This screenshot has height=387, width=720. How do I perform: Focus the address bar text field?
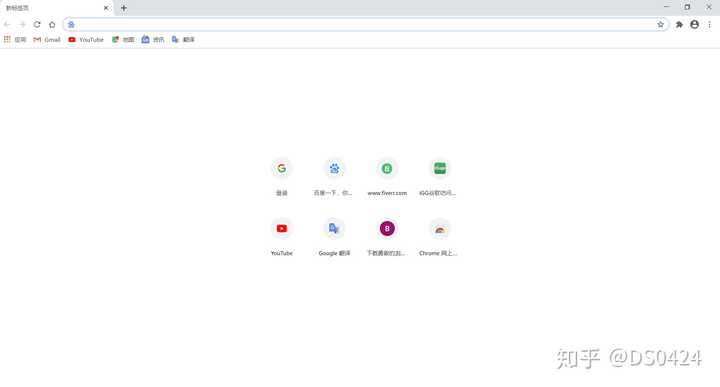(x=365, y=24)
